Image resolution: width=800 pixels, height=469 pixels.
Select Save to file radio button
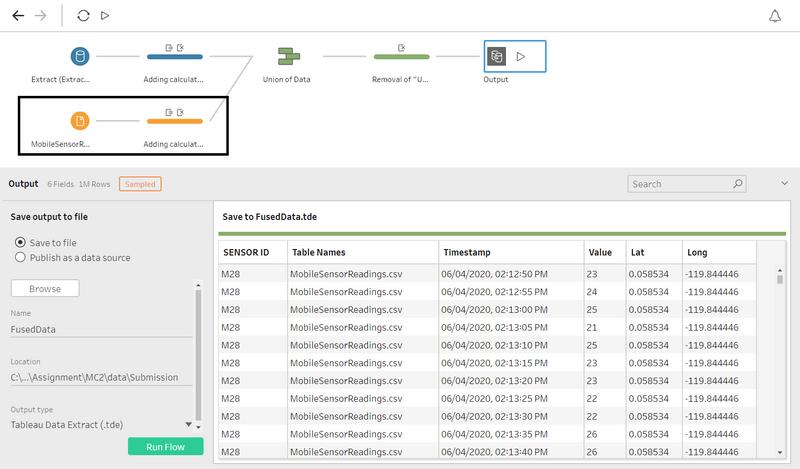click(x=20, y=242)
